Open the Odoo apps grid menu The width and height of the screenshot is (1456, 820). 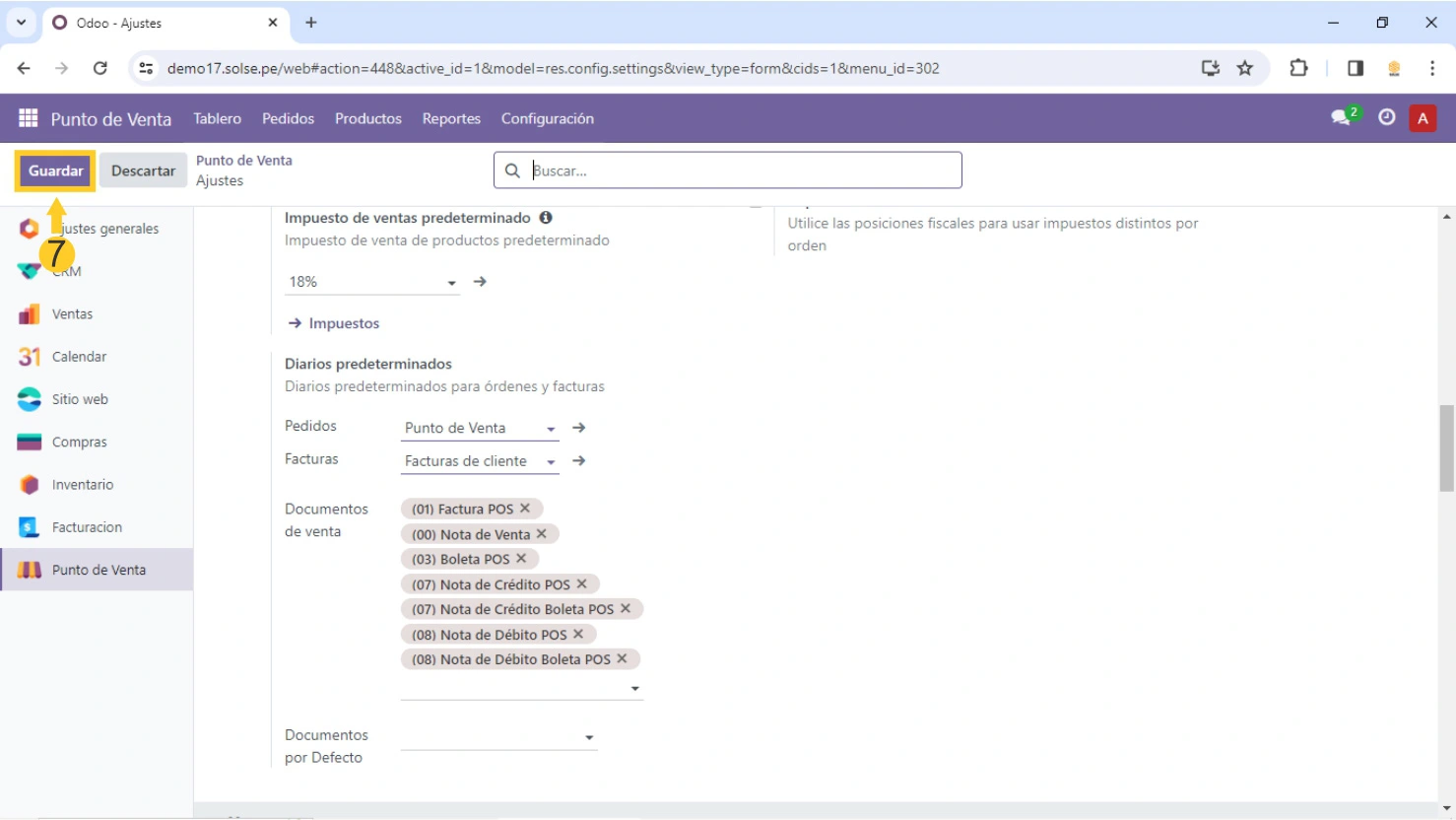28,118
